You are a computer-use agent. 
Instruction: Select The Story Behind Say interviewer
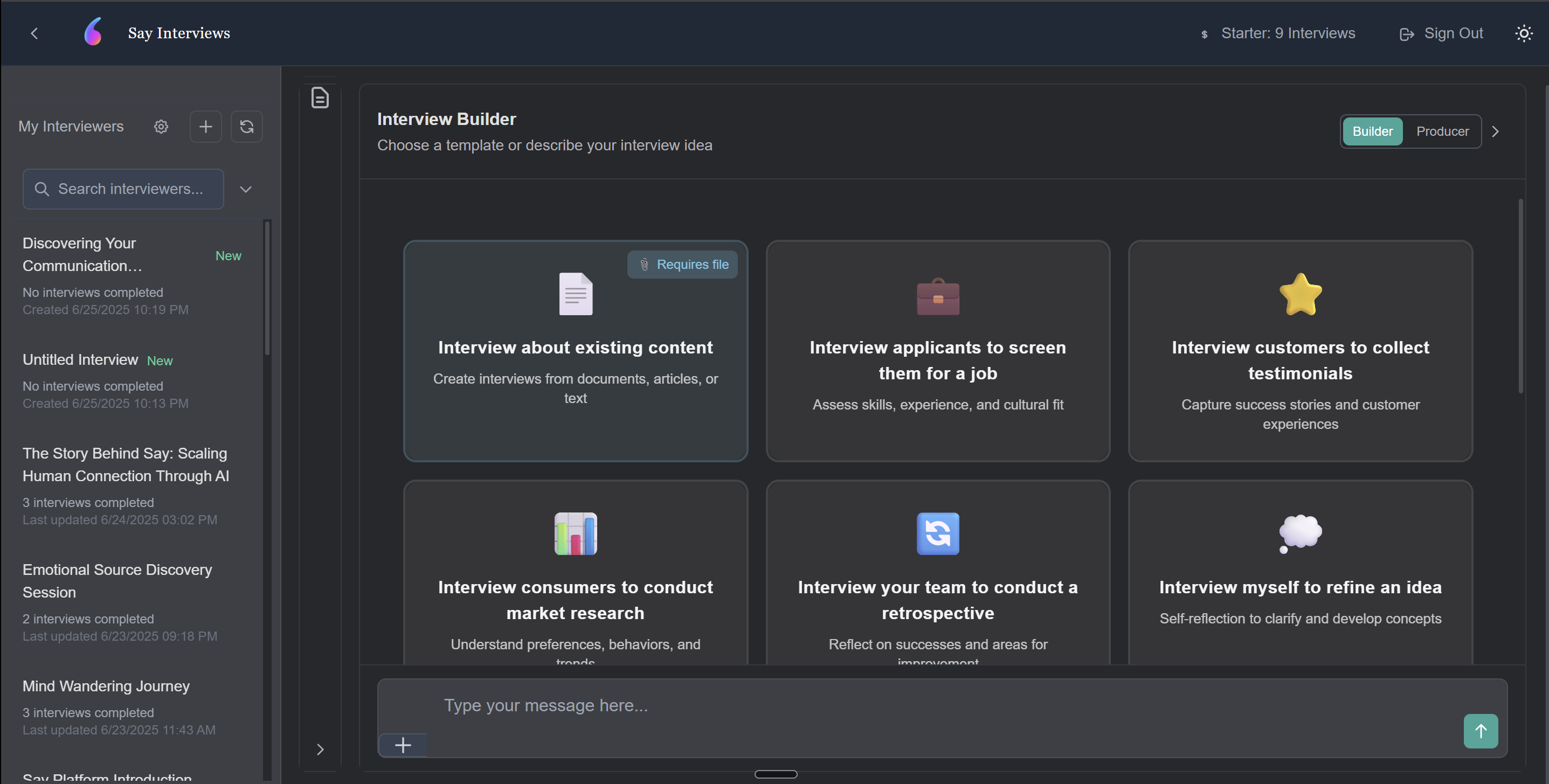(x=132, y=486)
